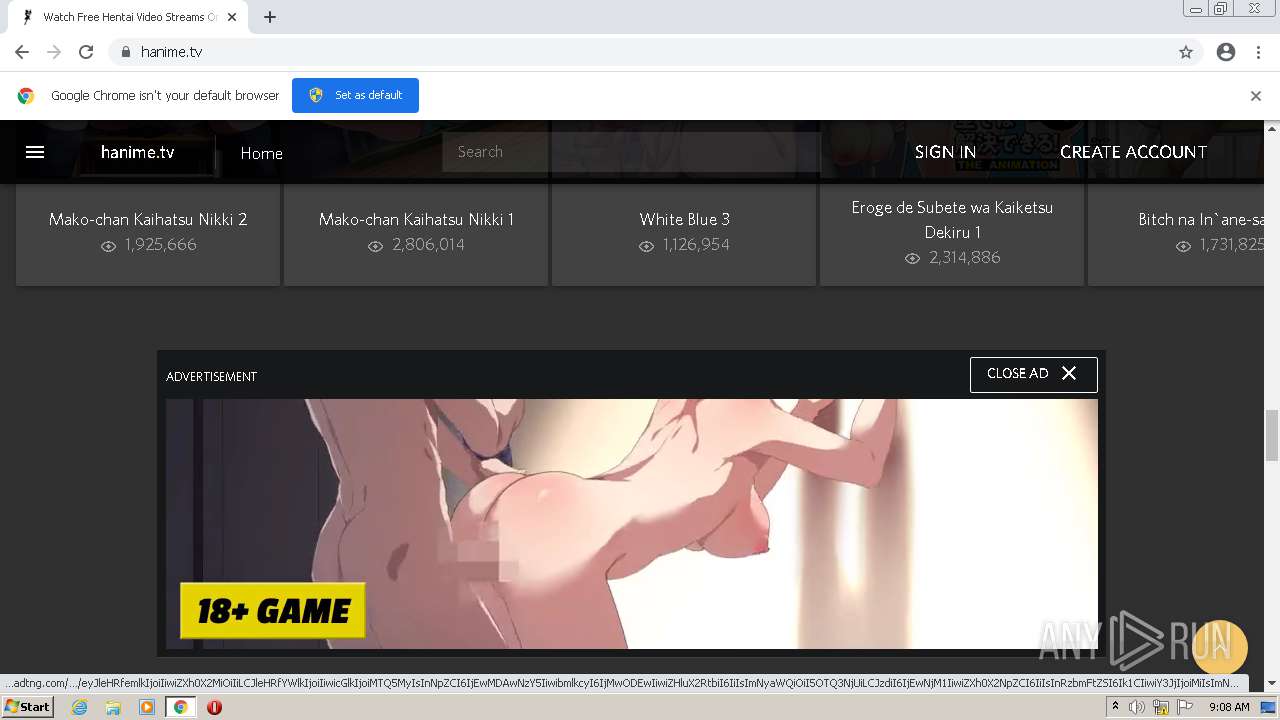Go to Home in site navigation

261,153
